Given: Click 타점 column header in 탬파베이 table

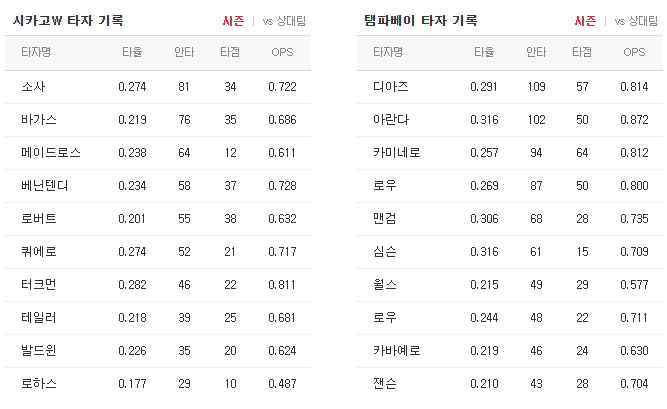Looking at the screenshot, I should tap(581, 52).
